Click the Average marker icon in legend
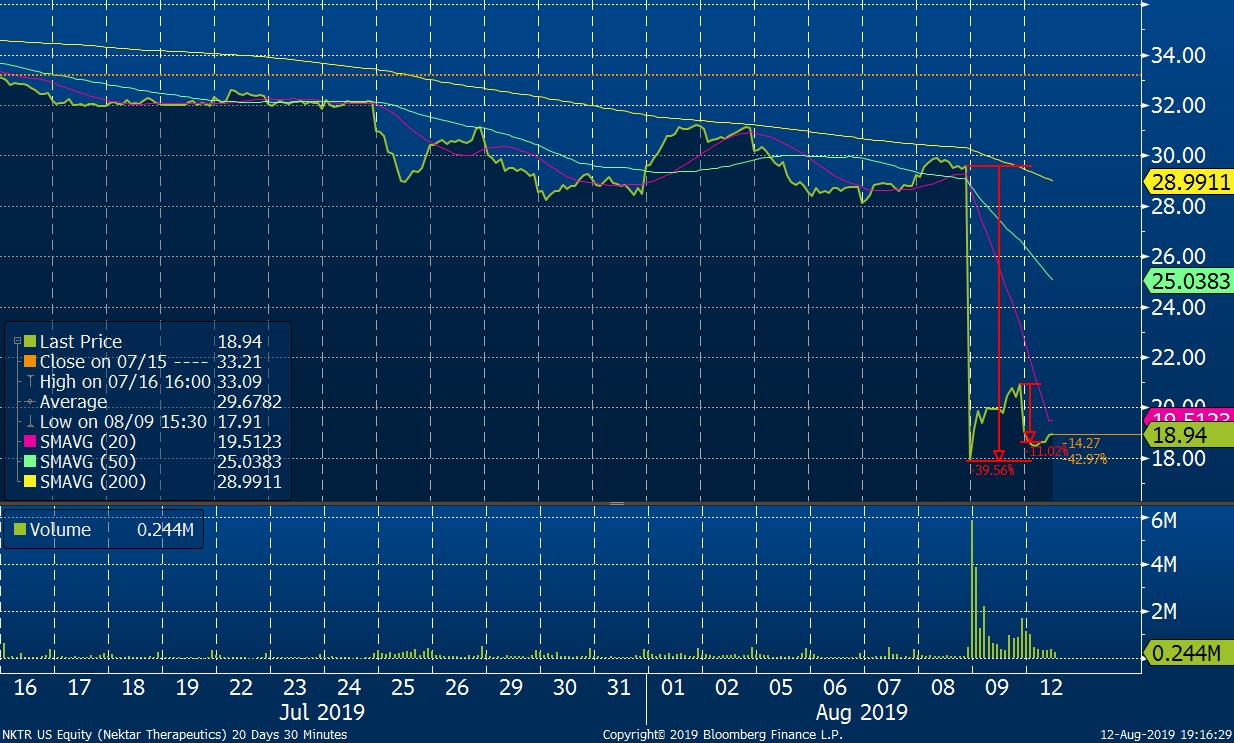 coord(29,402)
